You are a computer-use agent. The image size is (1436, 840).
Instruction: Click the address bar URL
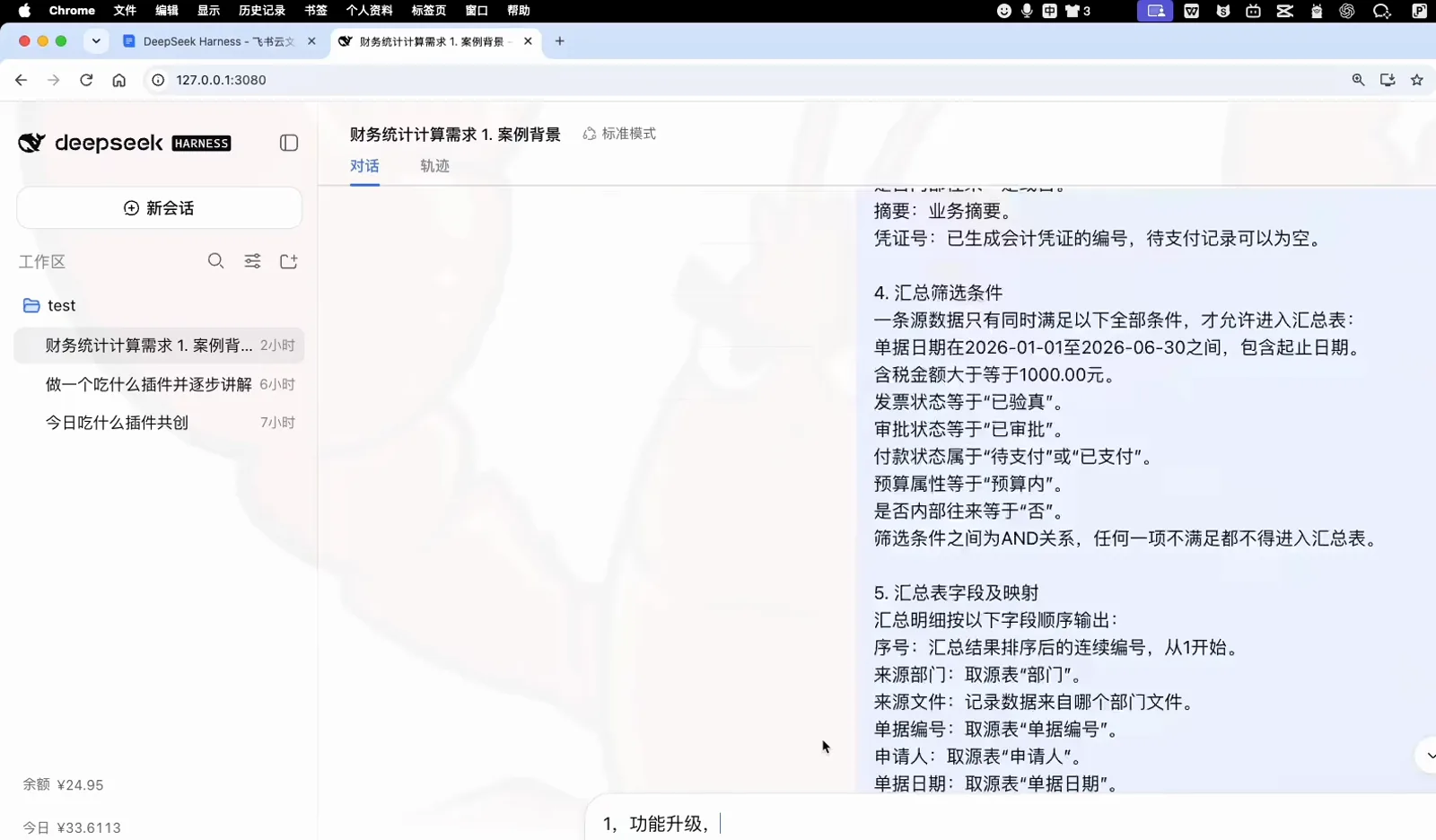[221, 80]
